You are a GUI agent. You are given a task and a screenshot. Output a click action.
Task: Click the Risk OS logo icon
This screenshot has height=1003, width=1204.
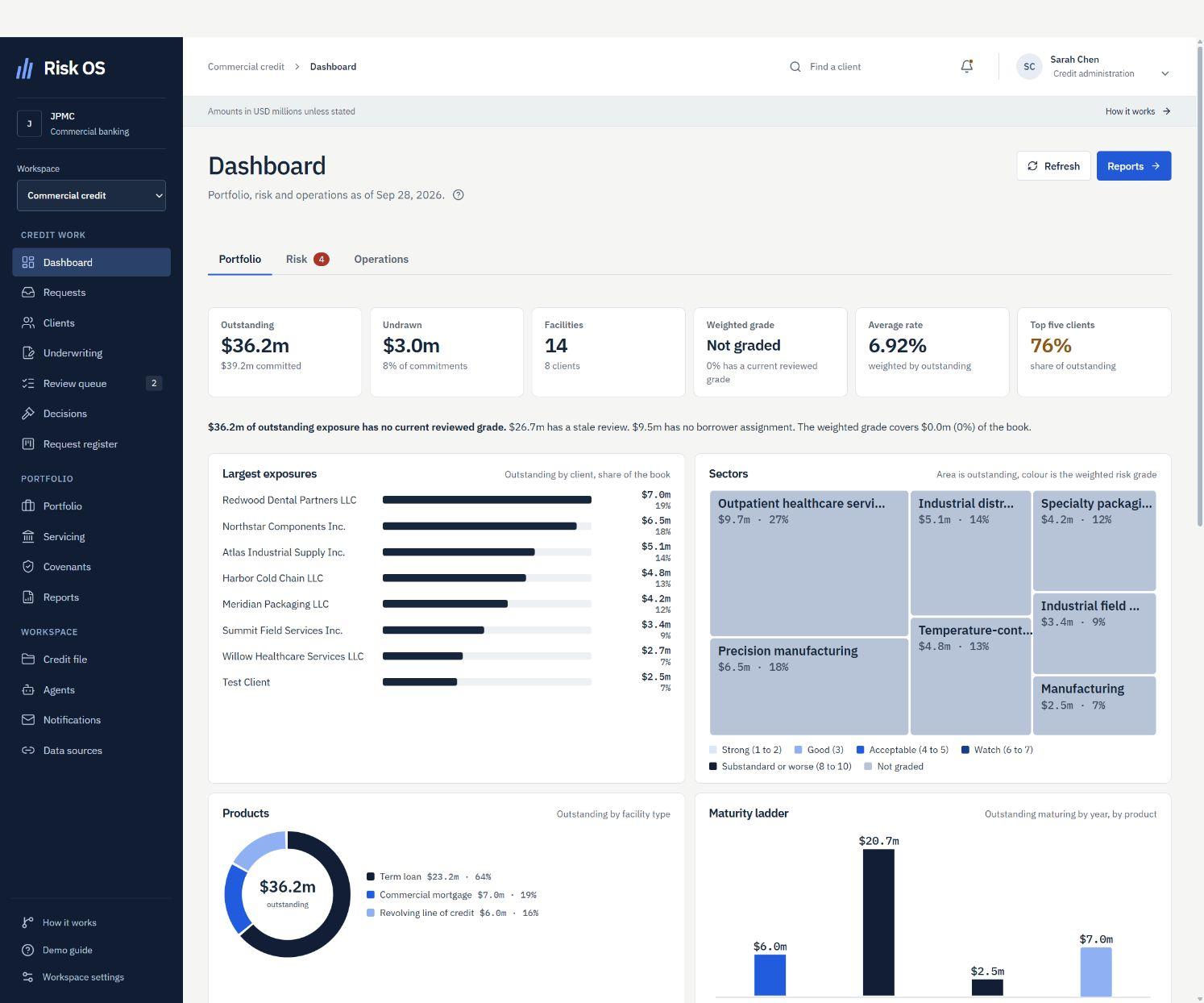point(25,69)
